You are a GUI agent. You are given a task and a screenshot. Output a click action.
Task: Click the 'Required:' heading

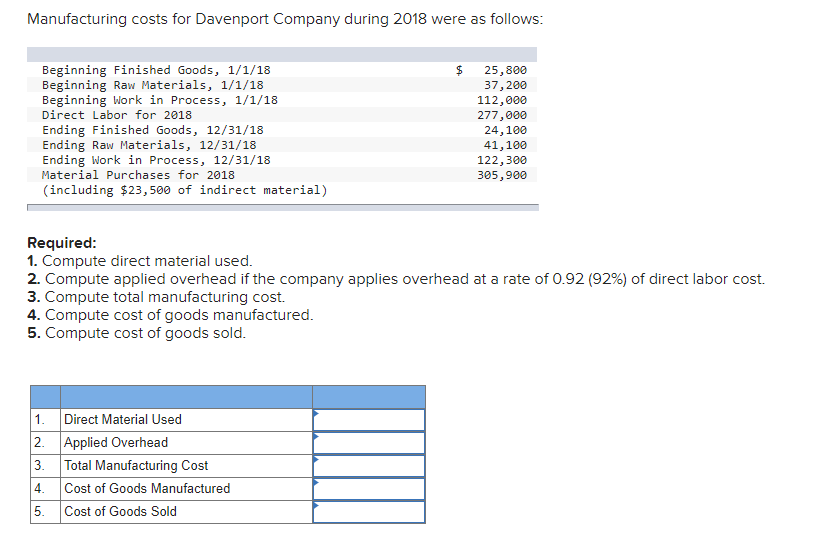tap(62, 243)
